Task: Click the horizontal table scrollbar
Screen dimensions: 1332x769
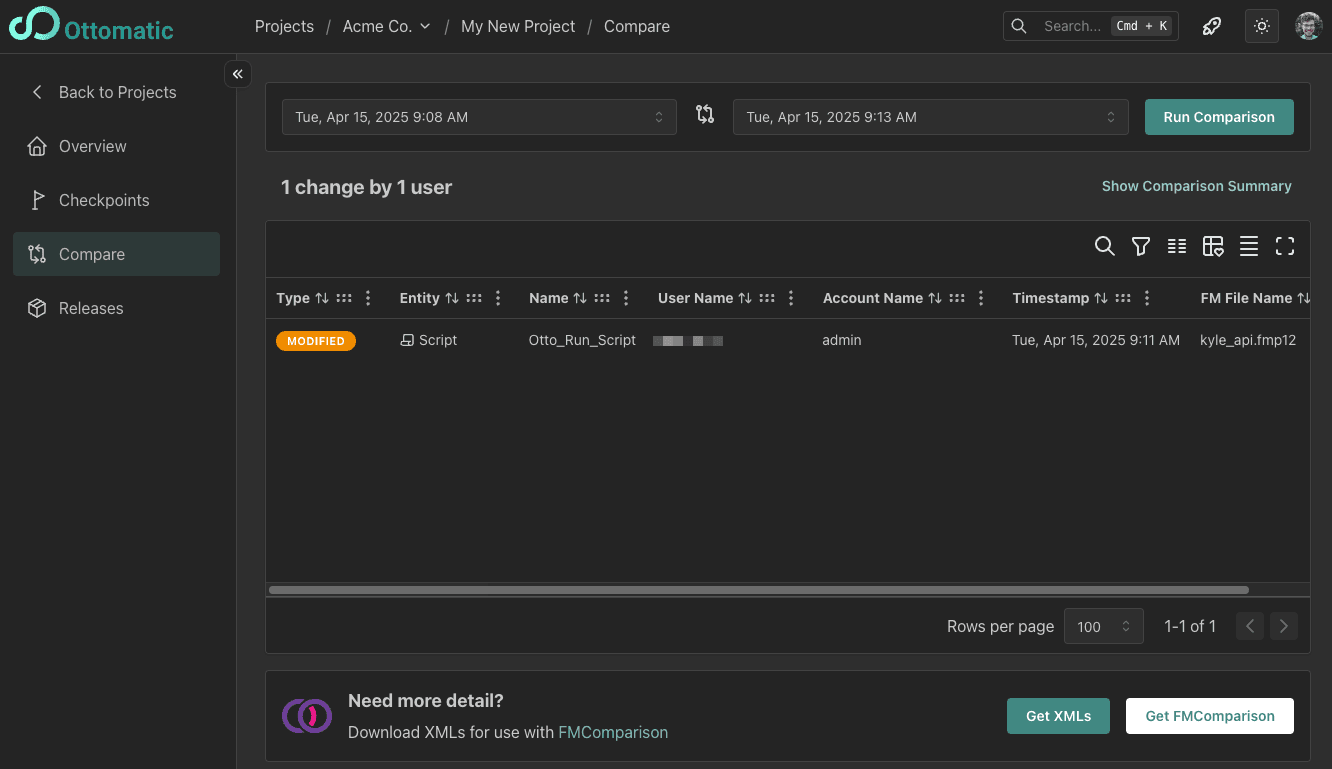Action: 758,590
